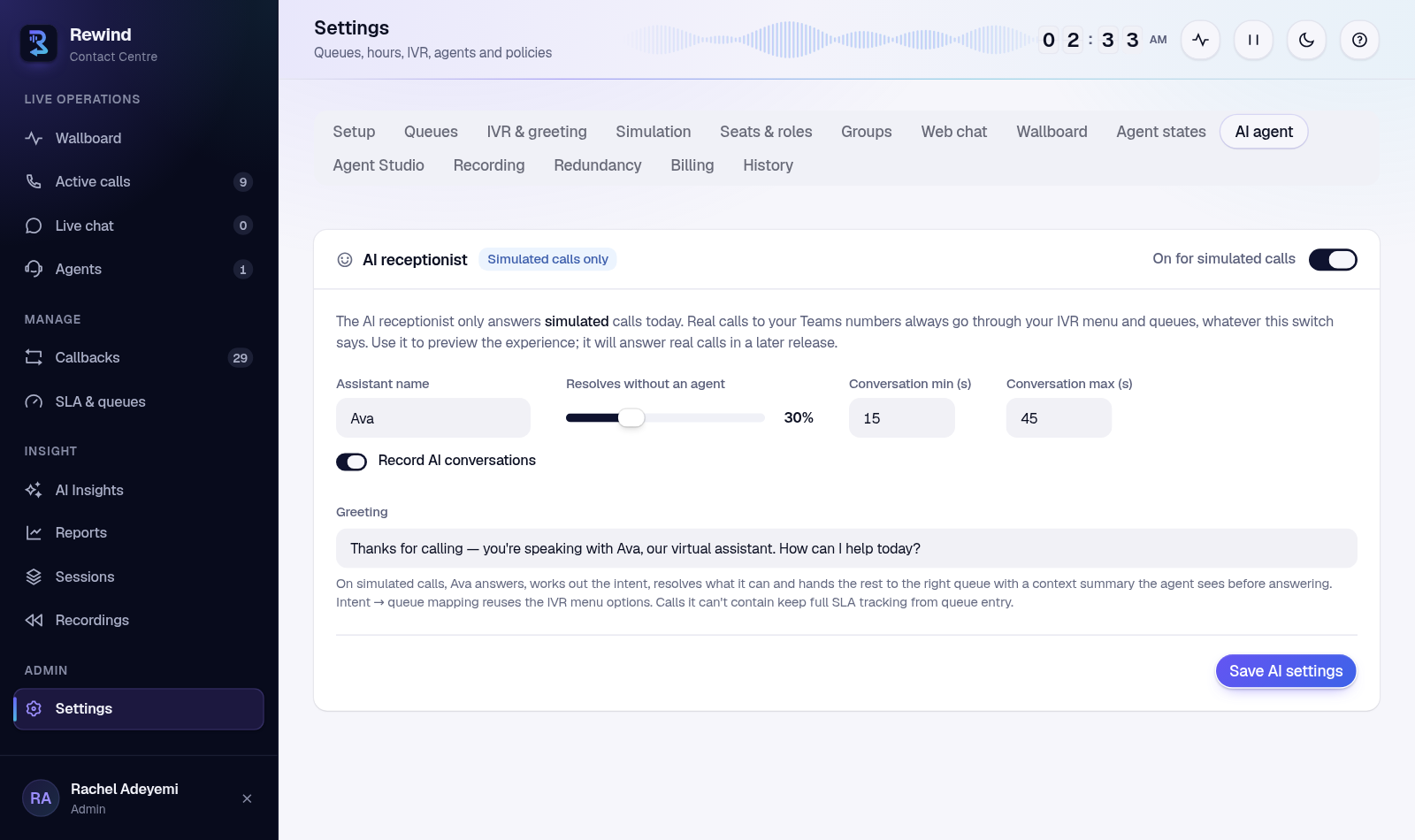
Task: Click the AI Insights sparkle icon
Action: (x=34, y=490)
